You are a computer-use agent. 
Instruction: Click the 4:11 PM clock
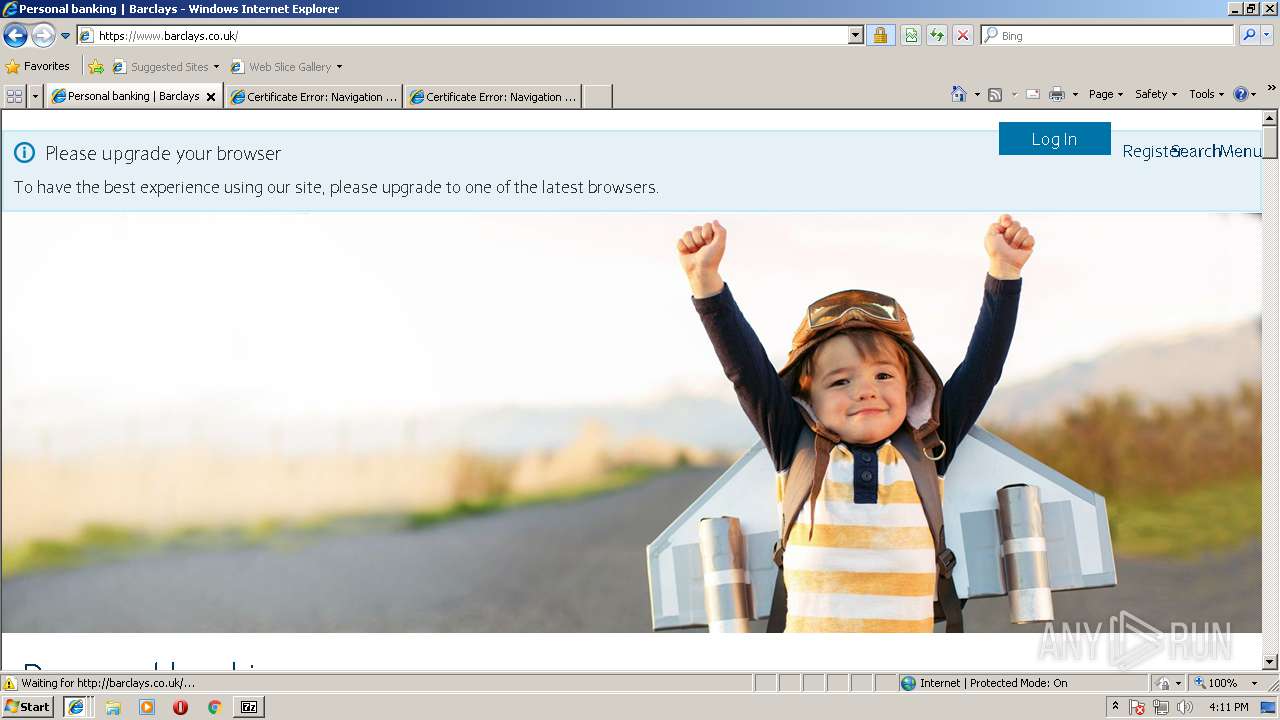[x=1228, y=707]
